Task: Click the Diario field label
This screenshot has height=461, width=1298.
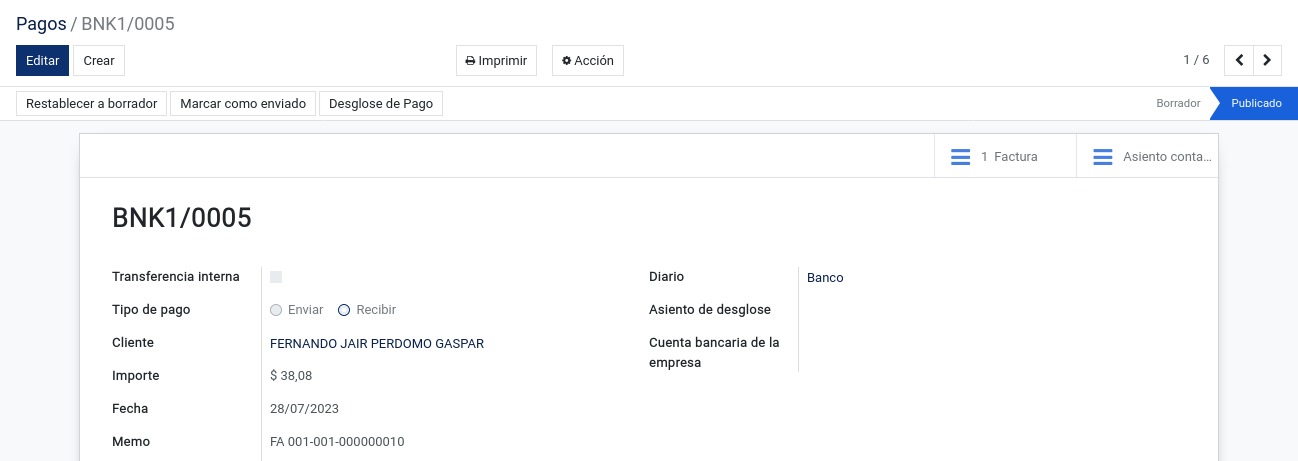Action: [666, 277]
